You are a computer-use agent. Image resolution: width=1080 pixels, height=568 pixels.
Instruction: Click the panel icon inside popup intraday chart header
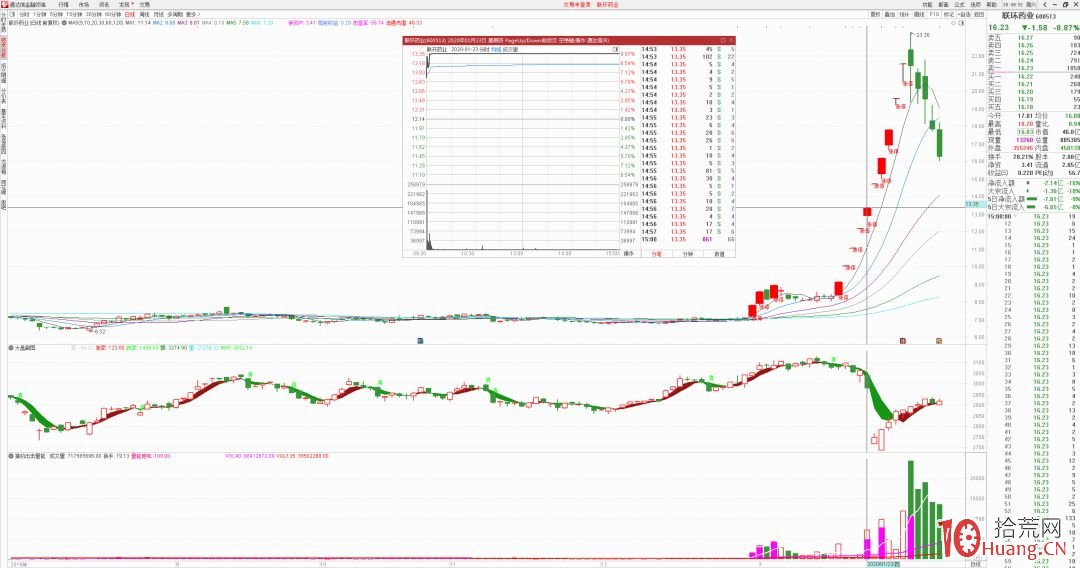tap(616, 50)
